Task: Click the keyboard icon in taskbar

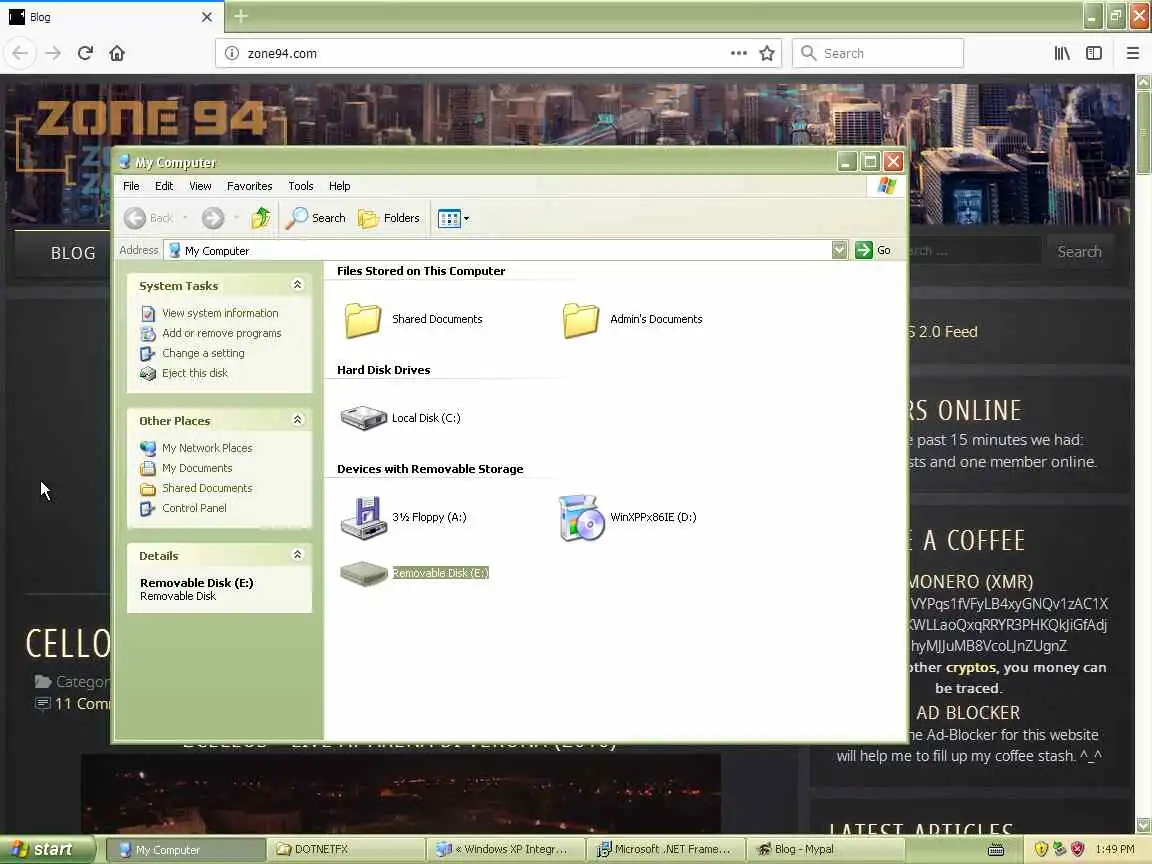Action: click(x=996, y=850)
